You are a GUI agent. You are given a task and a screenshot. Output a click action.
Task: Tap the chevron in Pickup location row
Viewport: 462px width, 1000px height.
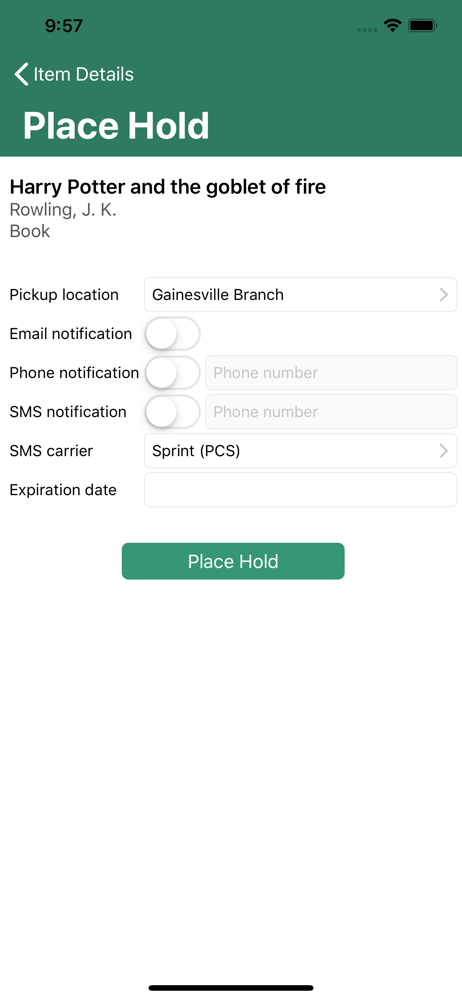444,295
